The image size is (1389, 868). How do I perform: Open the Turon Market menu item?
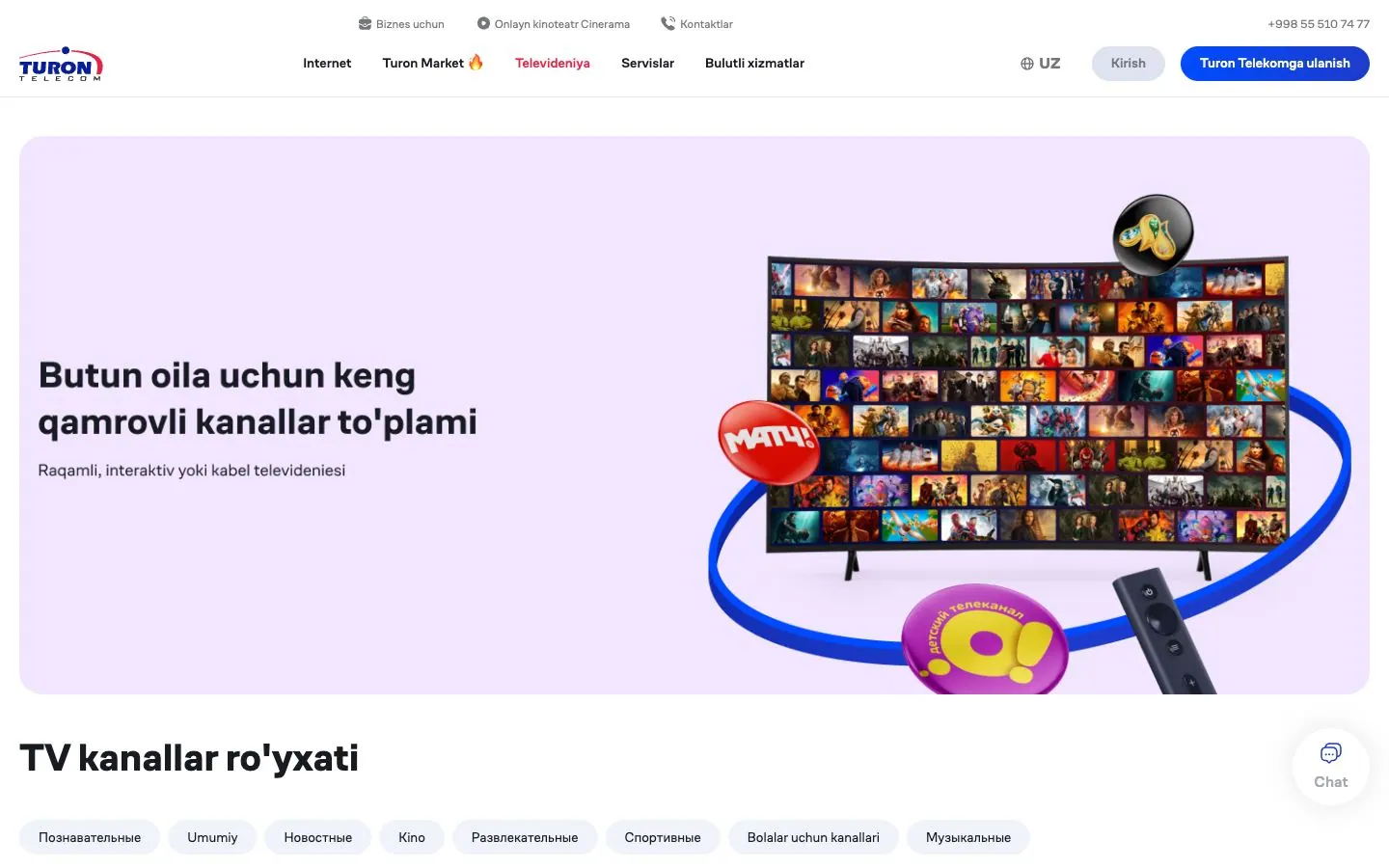tap(433, 63)
